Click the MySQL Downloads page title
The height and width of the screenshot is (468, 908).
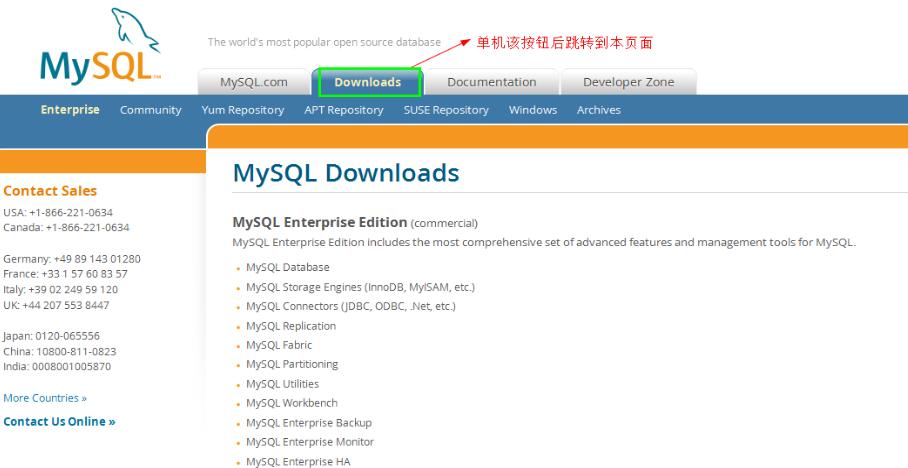pyautogui.click(x=346, y=173)
